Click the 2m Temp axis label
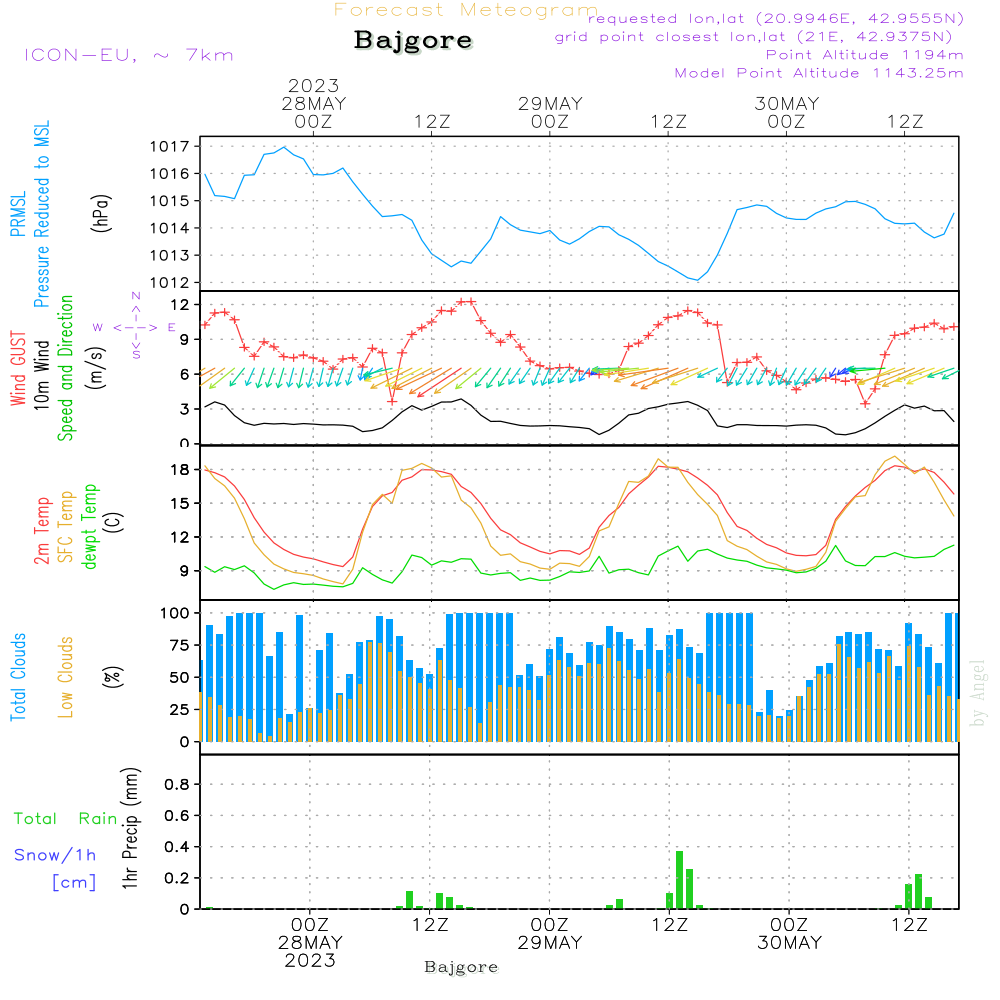 coord(42,530)
